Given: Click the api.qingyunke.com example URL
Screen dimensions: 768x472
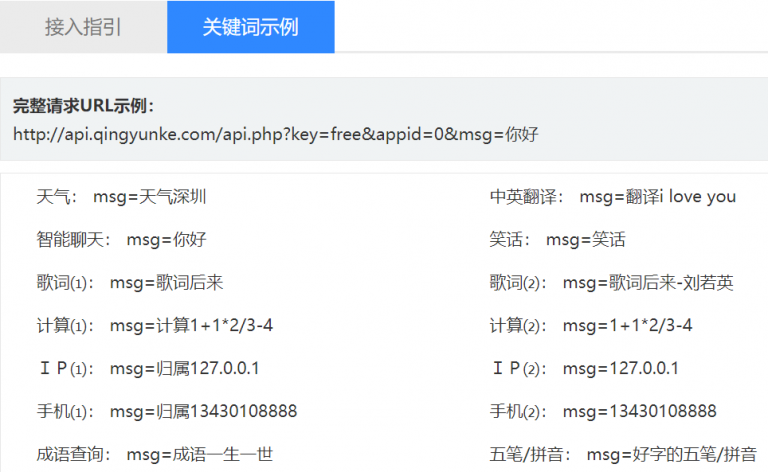Looking at the screenshot, I should (276, 133).
